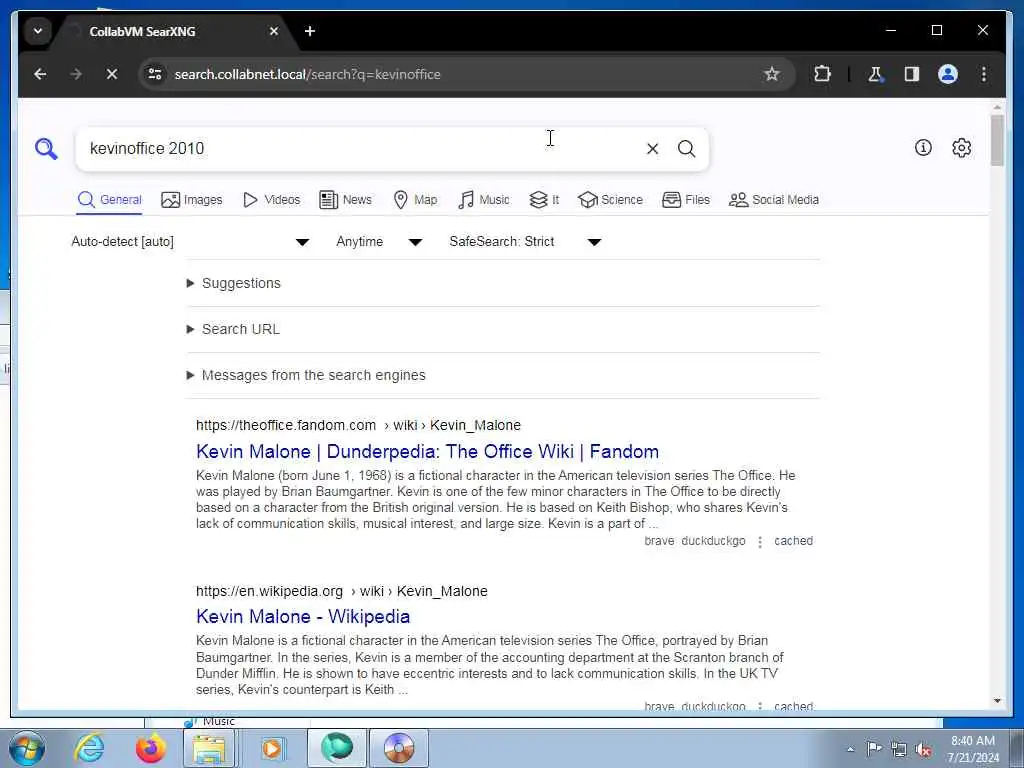Viewport: 1024px width, 768px height.
Task: Switch to the Files category tab
Action: tap(685, 200)
